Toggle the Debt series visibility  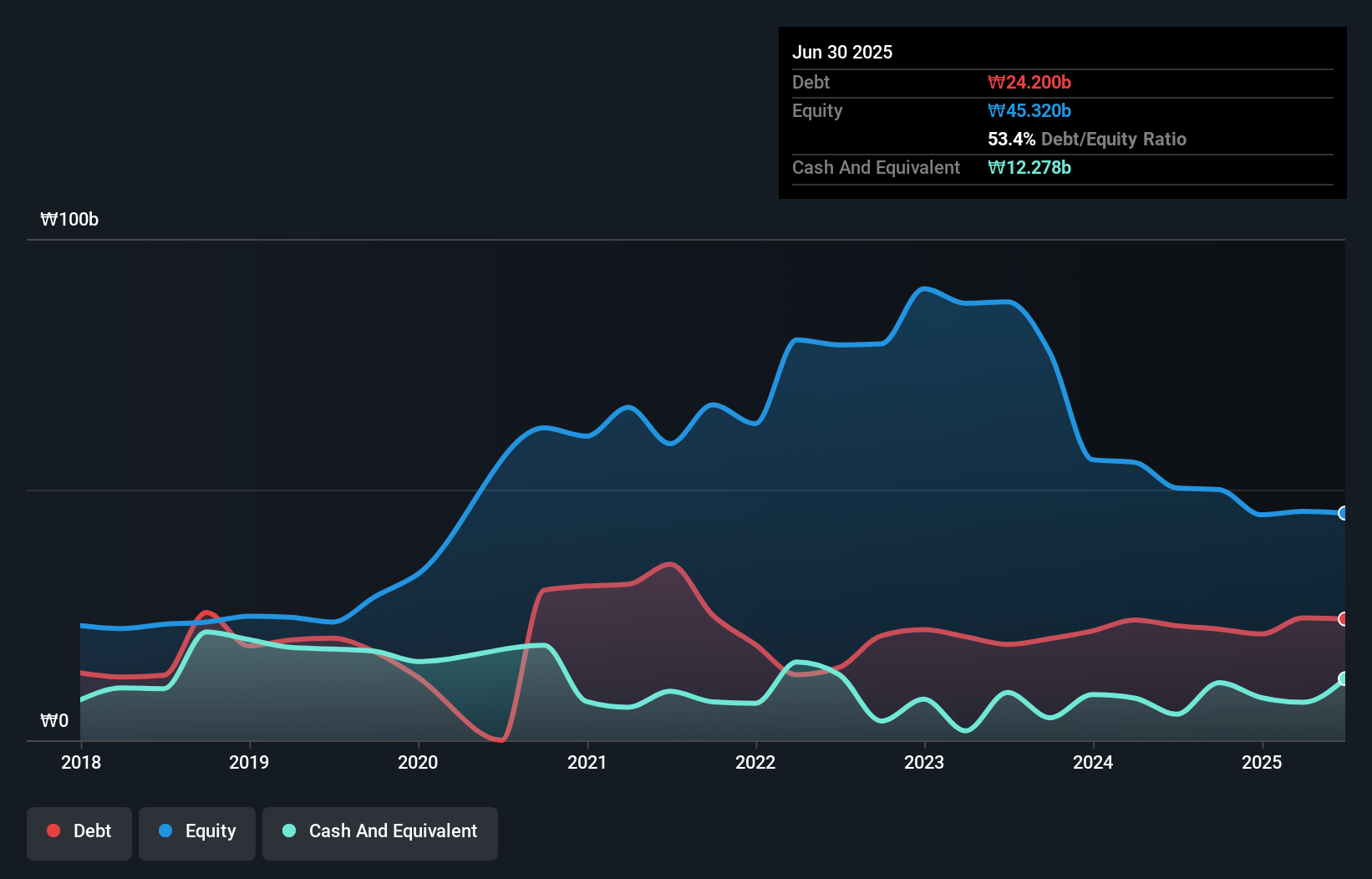tap(79, 832)
